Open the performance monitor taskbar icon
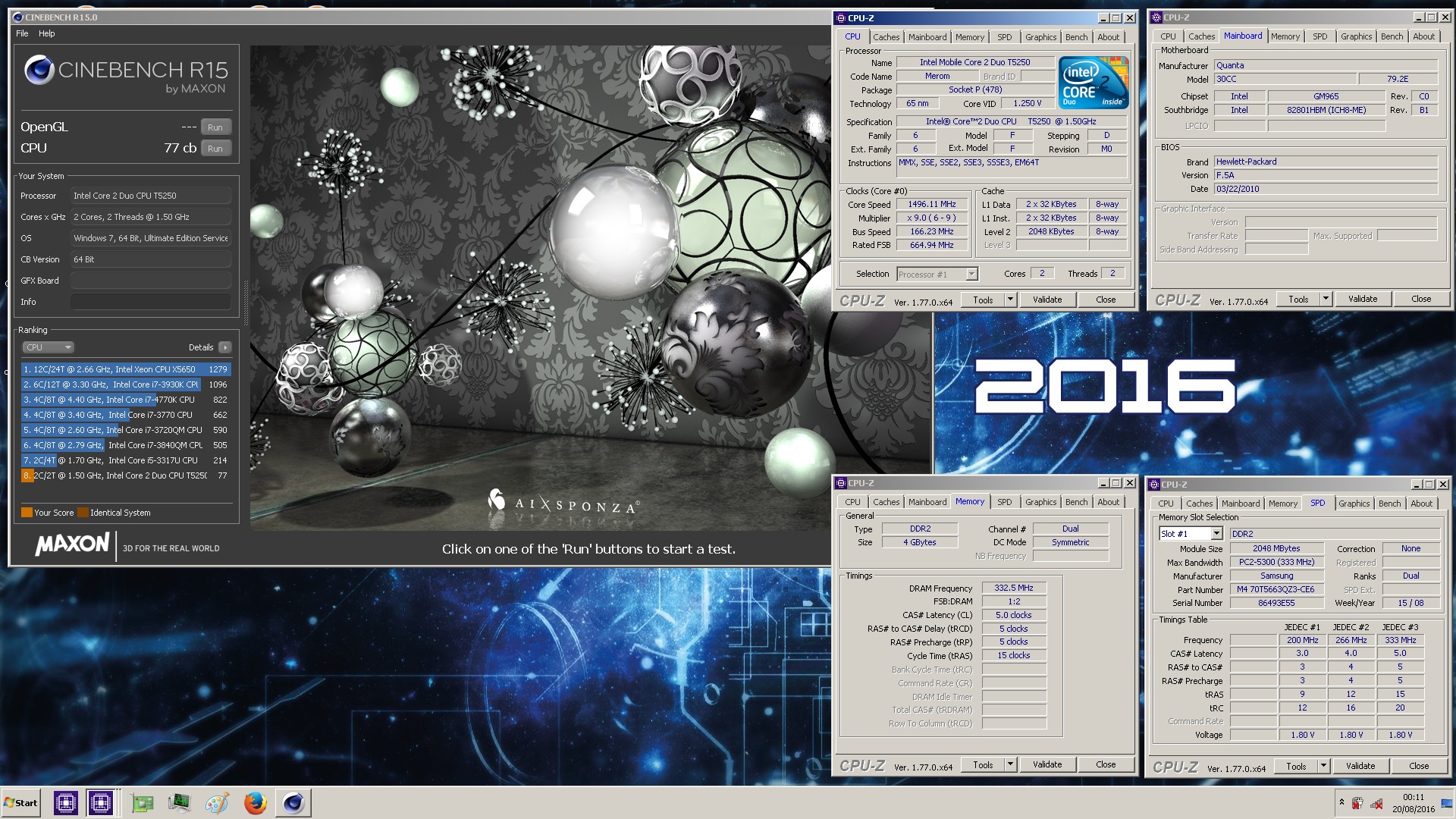1456x819 pixels. tap(180, 802)
